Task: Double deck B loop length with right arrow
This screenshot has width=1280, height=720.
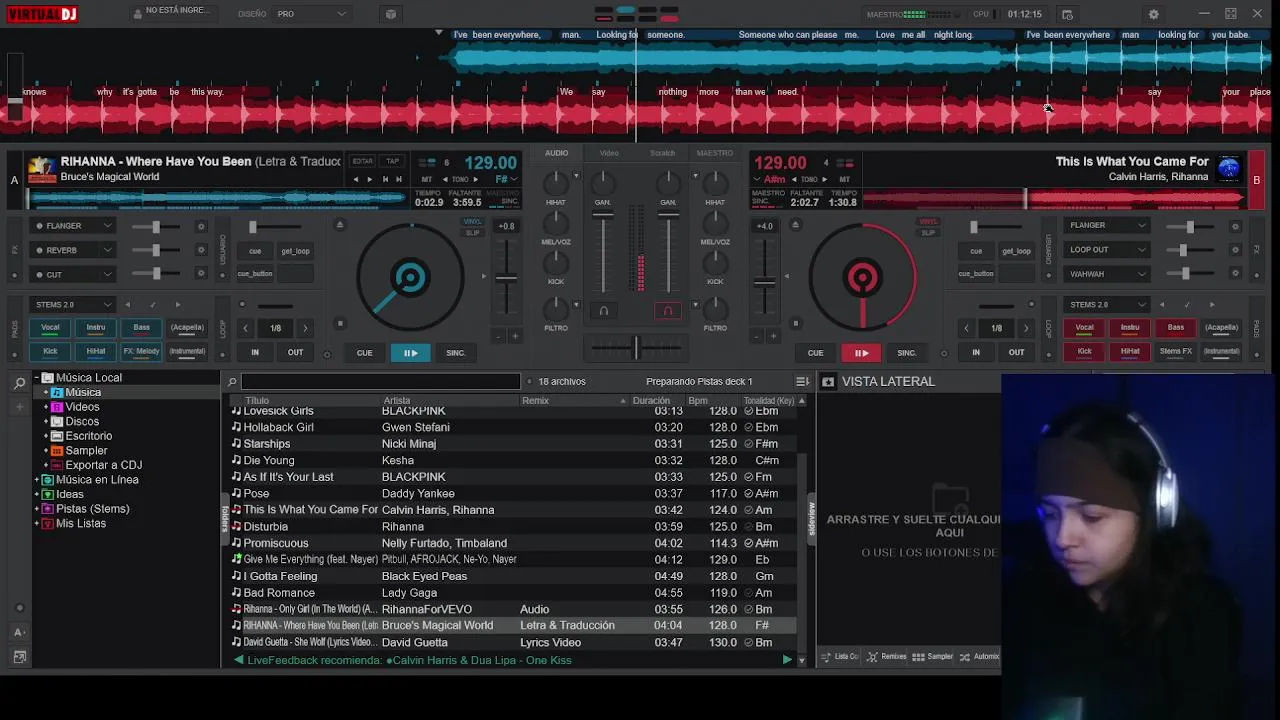Action: click(x=1025, y=328)
